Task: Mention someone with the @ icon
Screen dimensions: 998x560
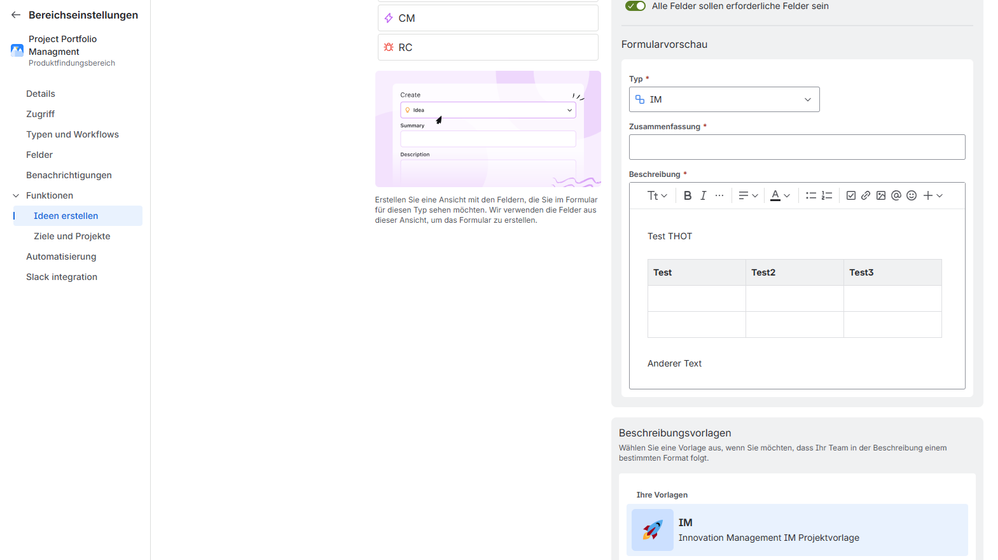Action: [x=896, y=195]
